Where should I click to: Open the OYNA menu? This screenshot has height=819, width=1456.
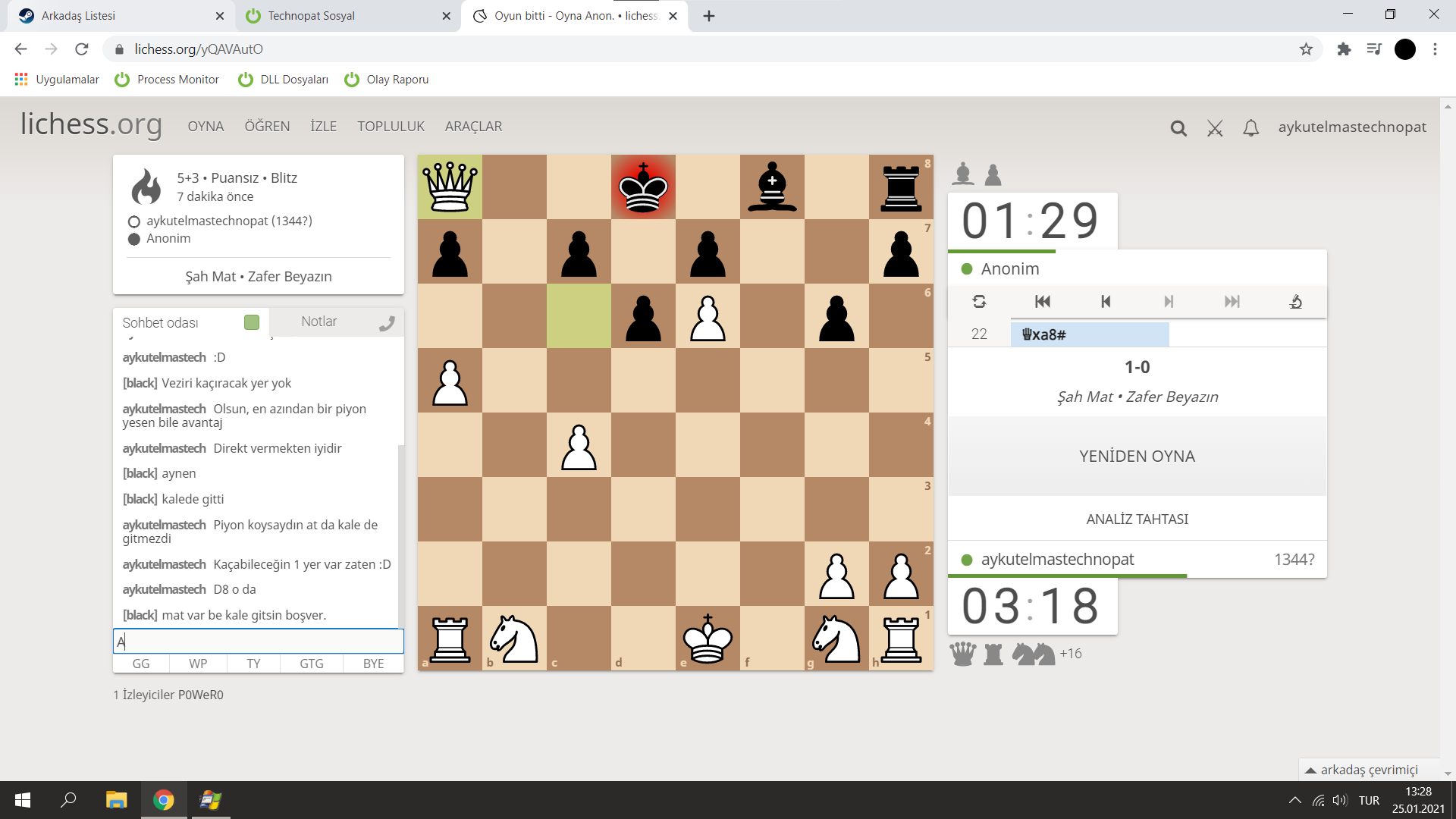click(x=206, y=127)
